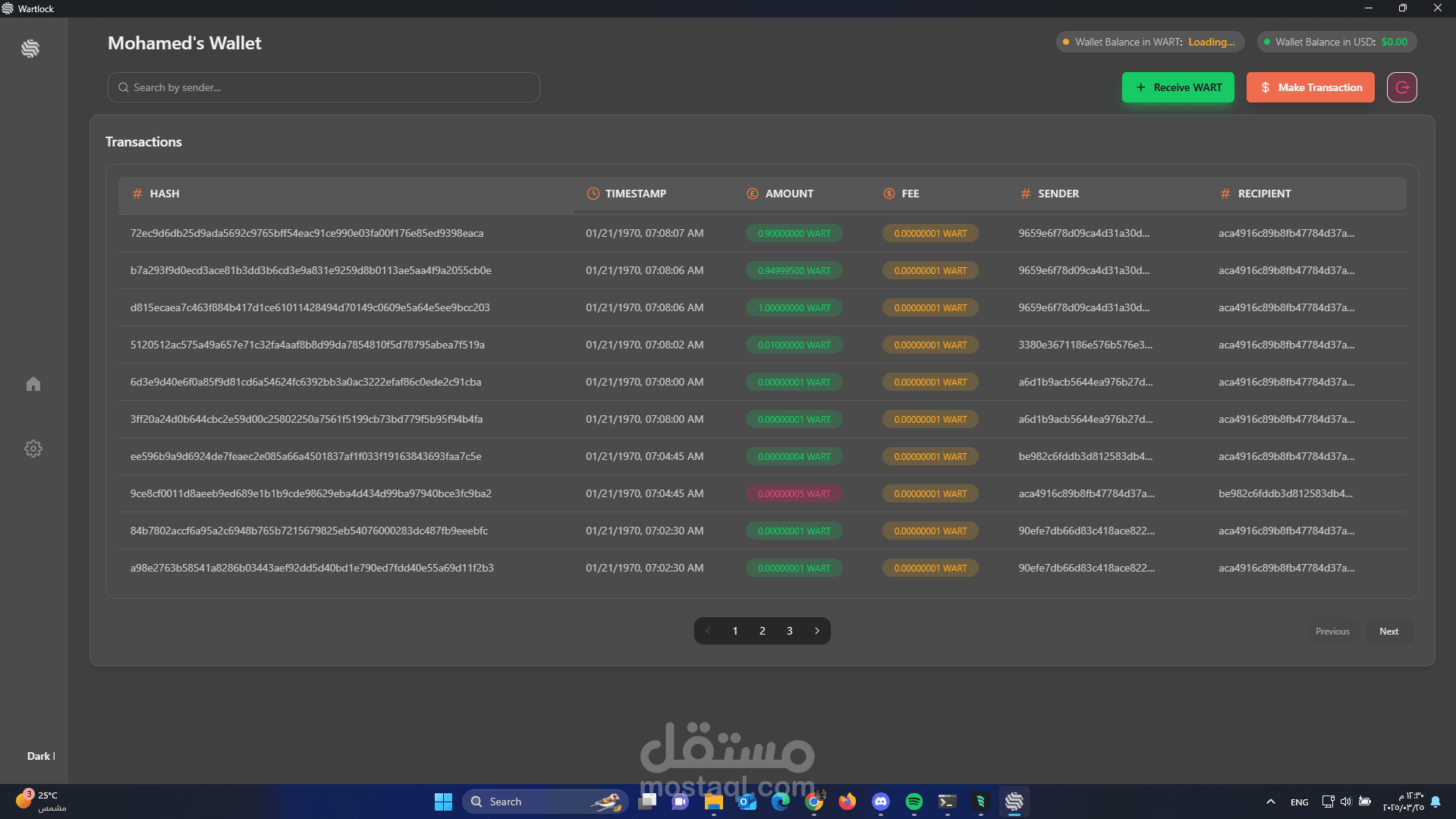Select transaction hash starting with 6d3e9d40e
The height and width of the screenshot is (819, 1456).
(306, 382)
